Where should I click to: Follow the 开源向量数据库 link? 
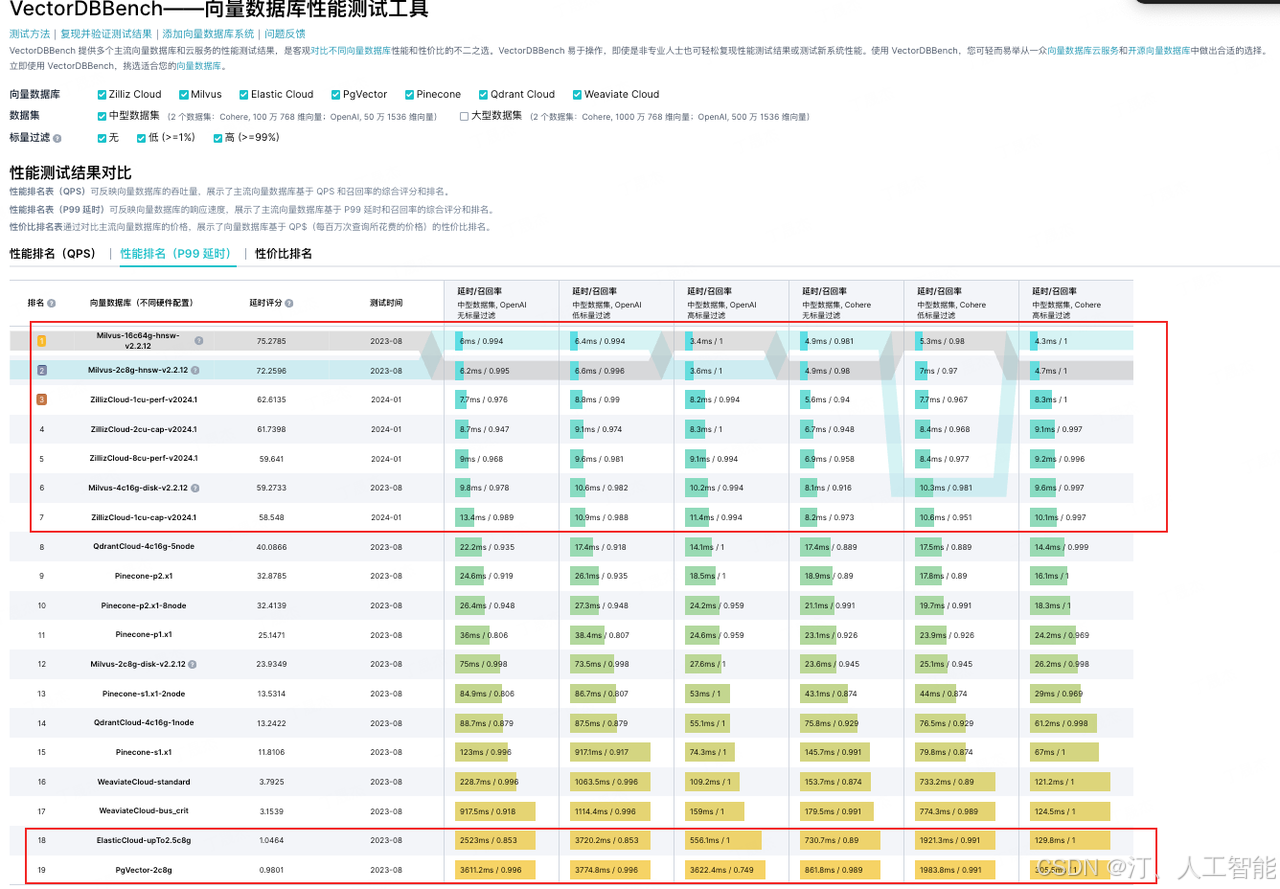tap(1159, 50)
